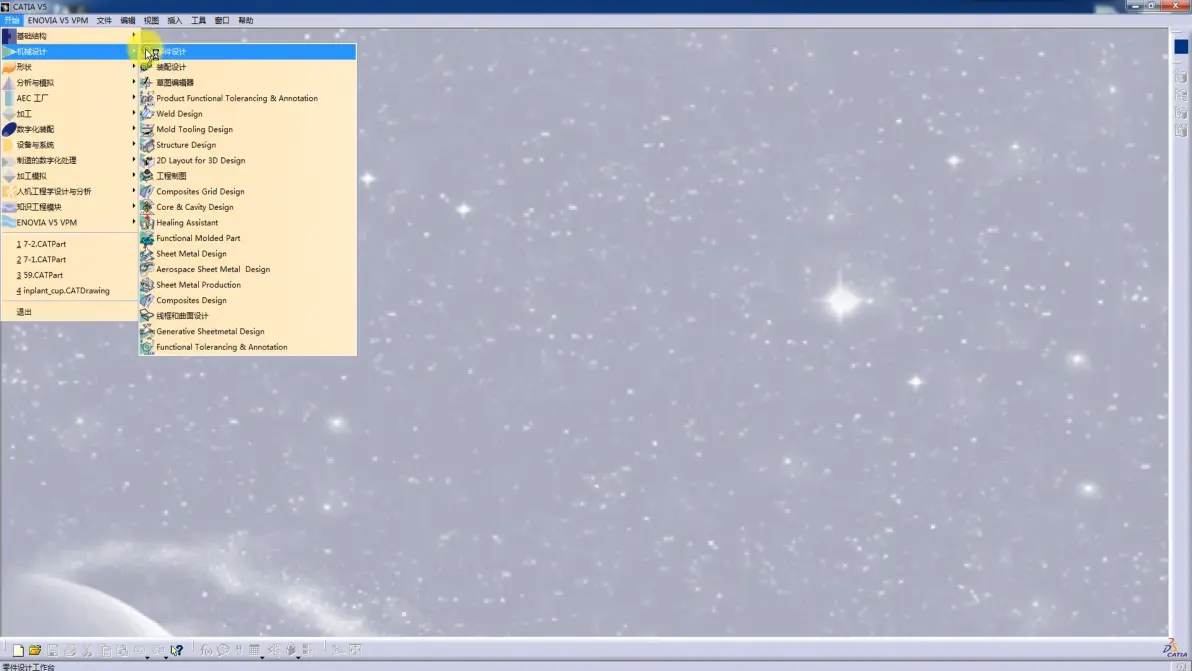1192x671 pixels.
Task: Close the CATIA V5 window
Action: pos(1175,6)
